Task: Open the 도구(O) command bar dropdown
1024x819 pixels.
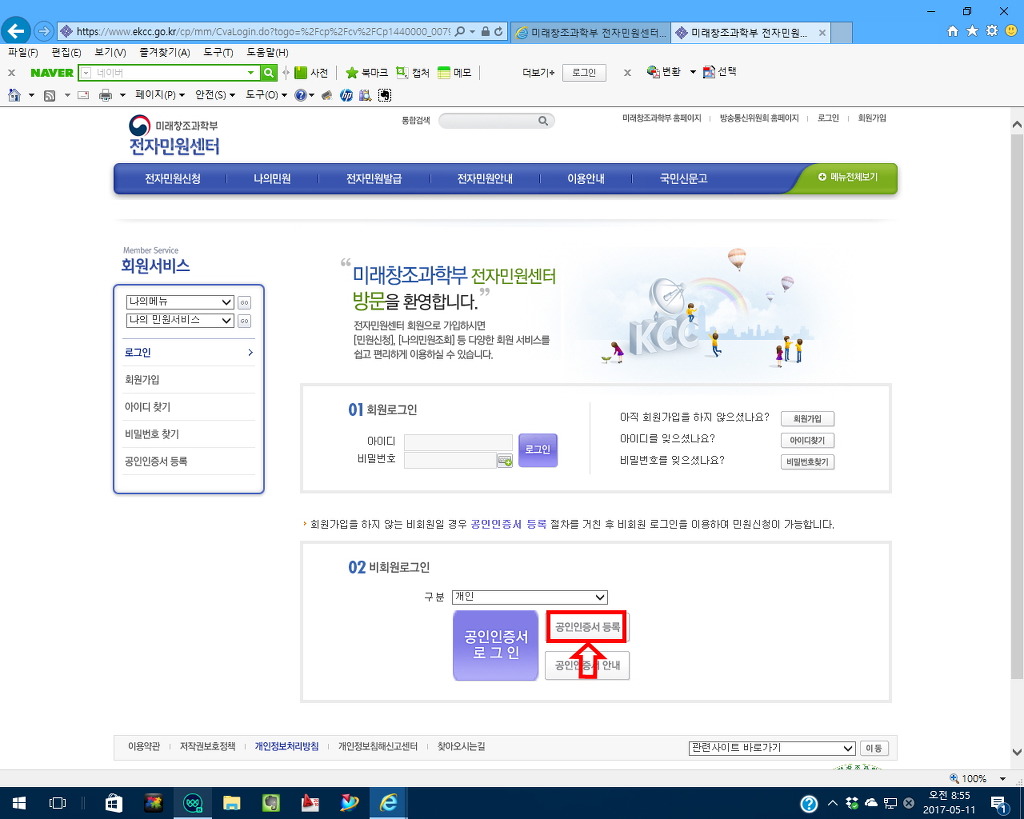Action: pyautogui.click(x=266, y=95)
